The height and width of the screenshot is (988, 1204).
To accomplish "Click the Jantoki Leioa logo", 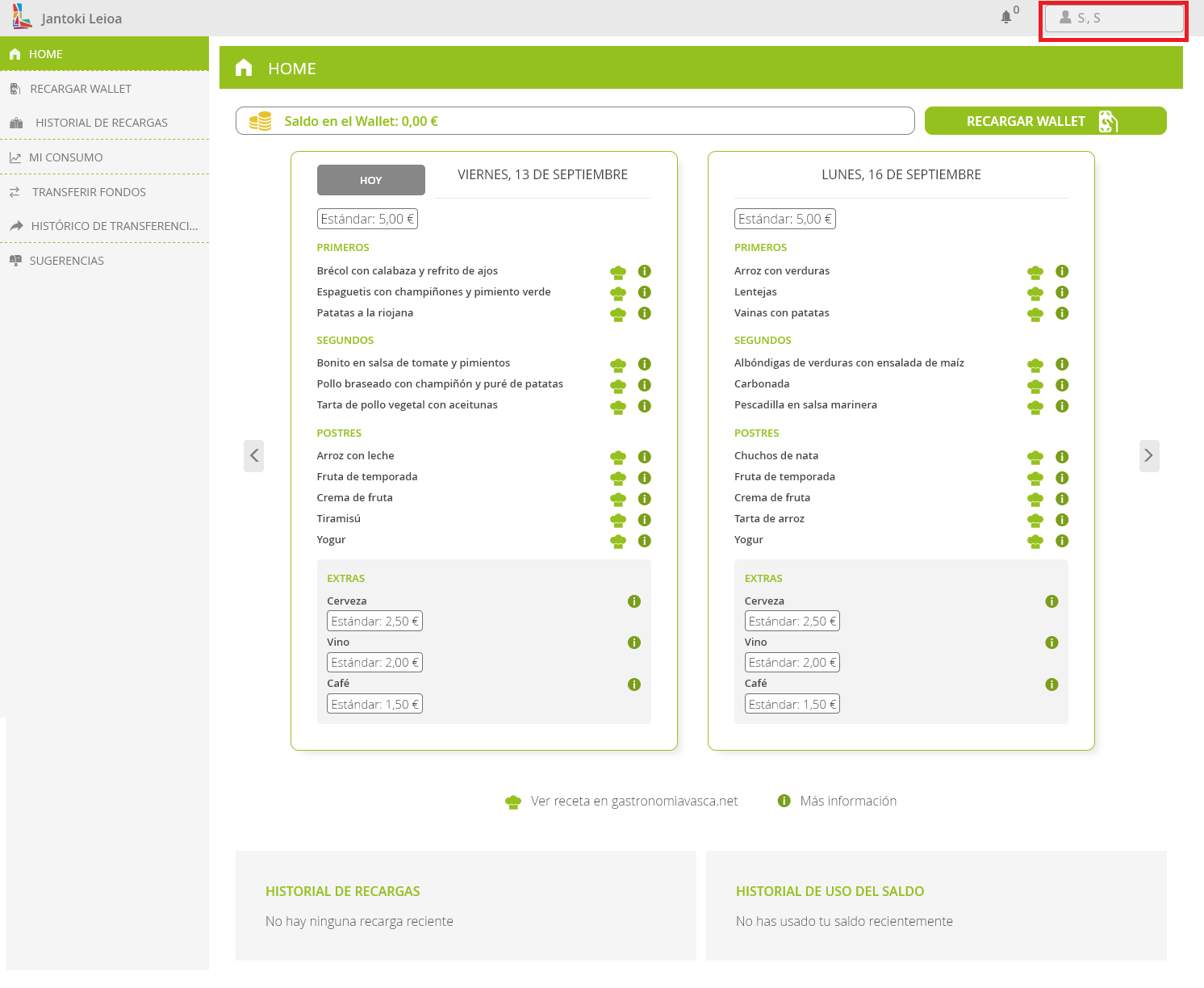I will 23,17.
